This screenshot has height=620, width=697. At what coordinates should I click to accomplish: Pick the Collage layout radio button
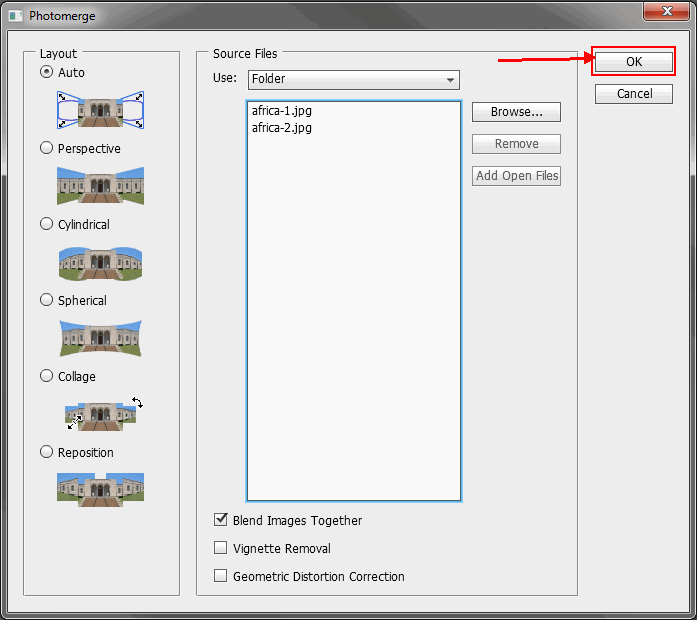point(46,376)
